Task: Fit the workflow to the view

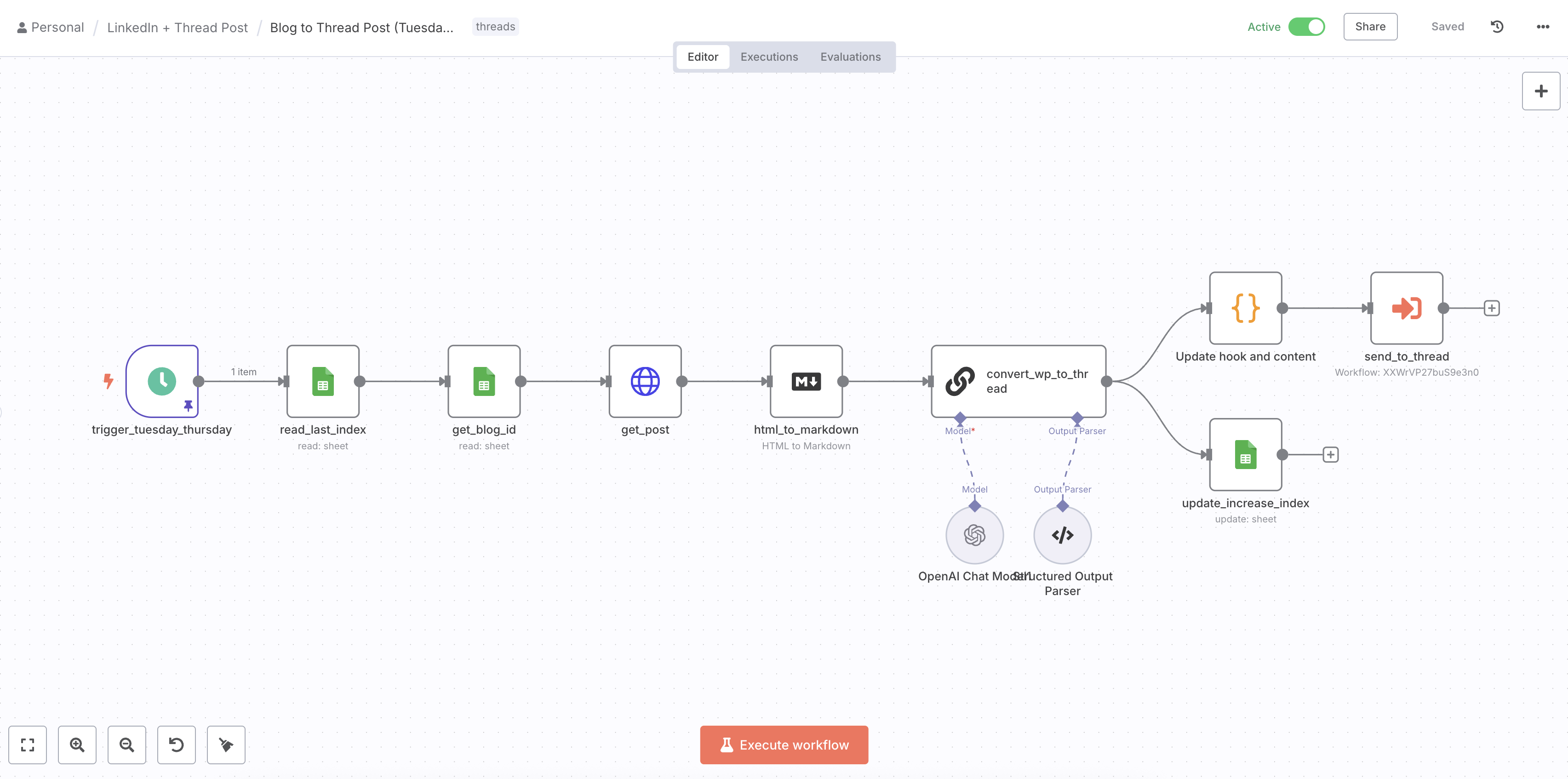Action: click(x=27, y=745)
